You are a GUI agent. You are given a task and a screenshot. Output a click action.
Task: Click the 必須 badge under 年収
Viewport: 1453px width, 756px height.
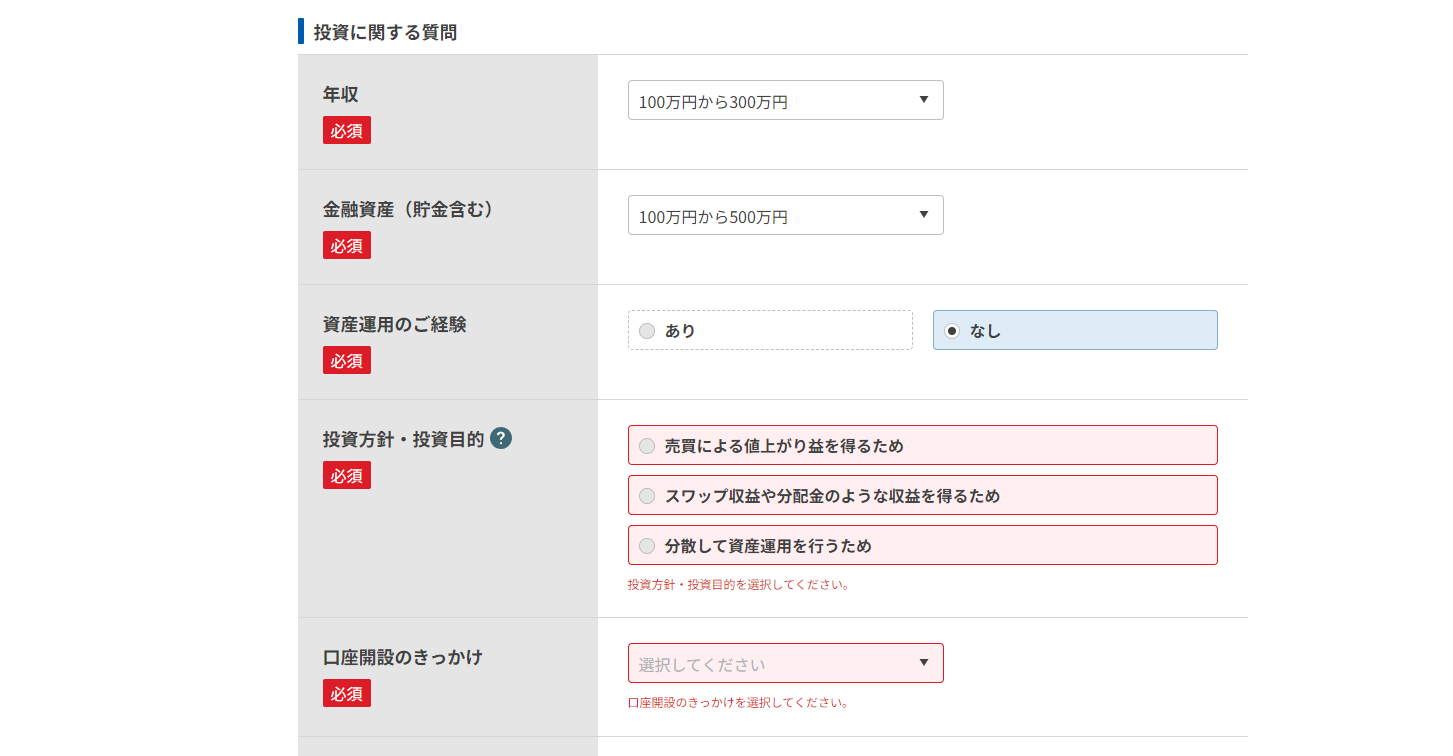click(x=346, y=130)
